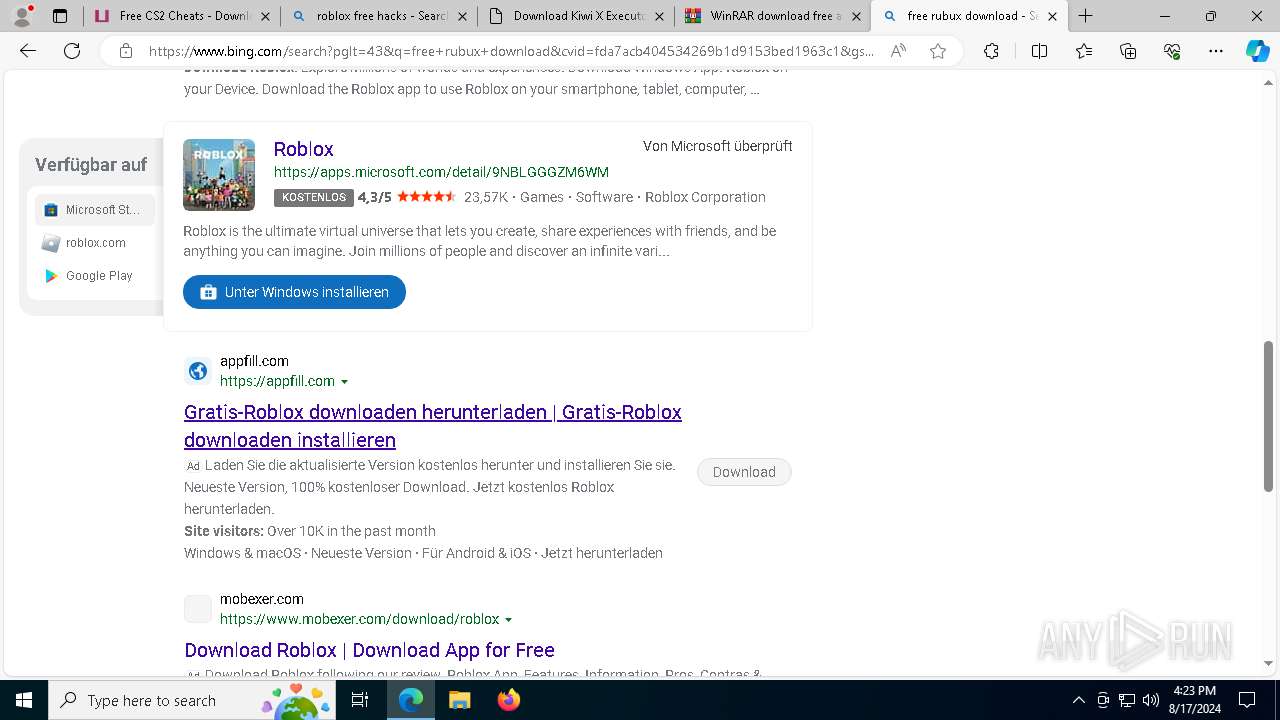Reload the page with refresh icon
This screenshot has height=720, width=1280.
[x=72, y=51]
